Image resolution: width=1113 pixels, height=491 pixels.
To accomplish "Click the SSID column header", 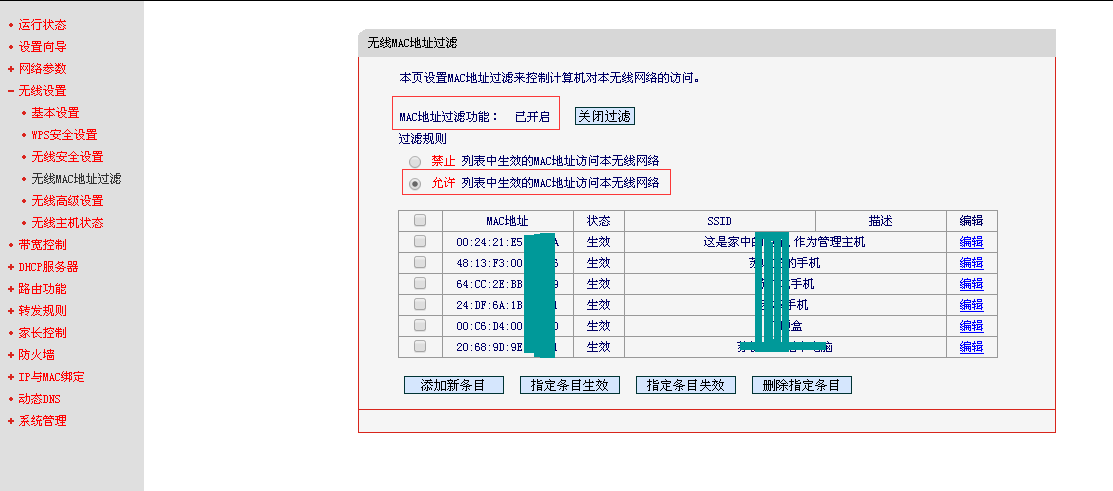I will pos(719,221).
